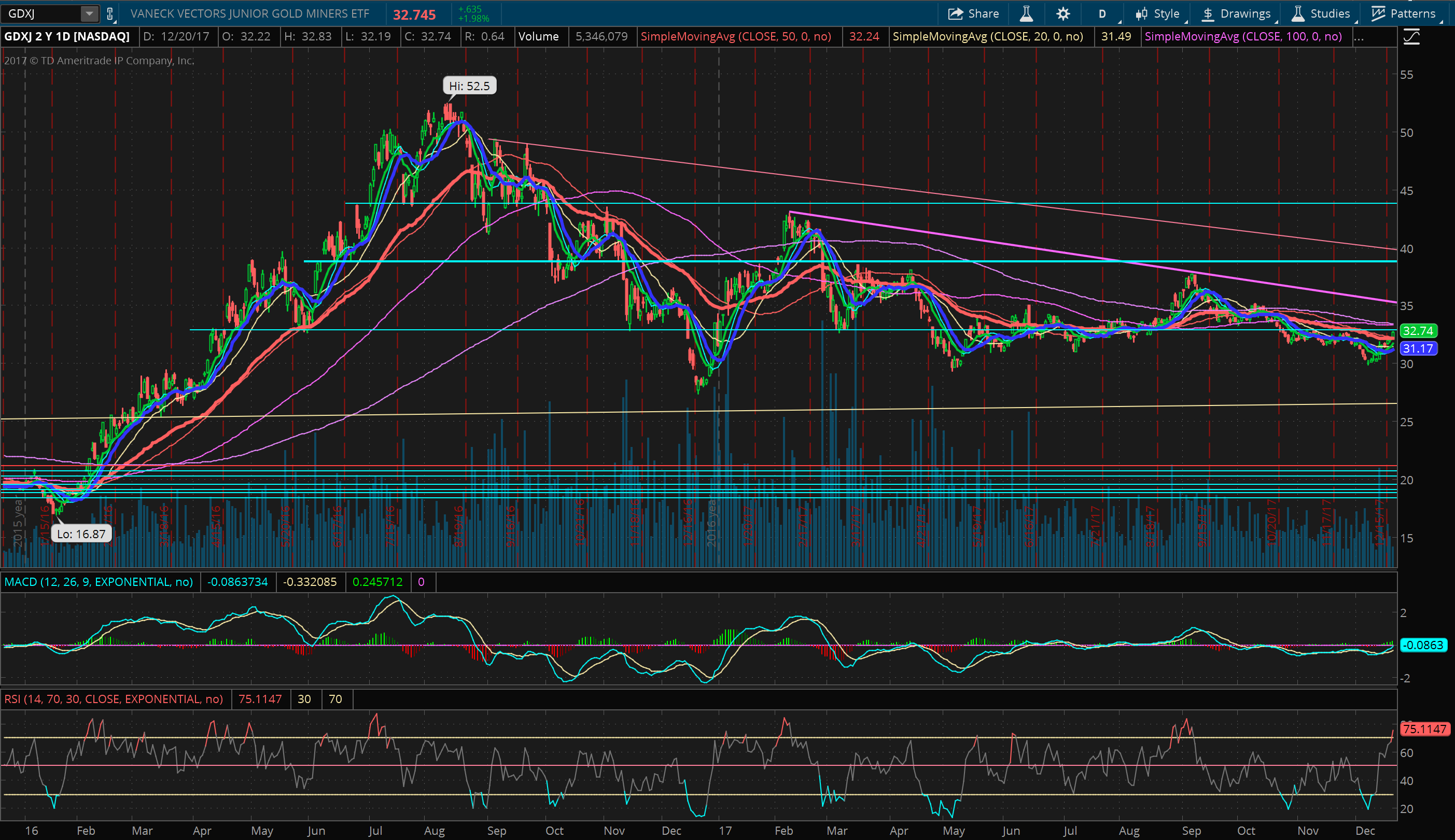Expand the Studies dropdown menu
1455x840 pixels.
click(x=1321, y=13)
